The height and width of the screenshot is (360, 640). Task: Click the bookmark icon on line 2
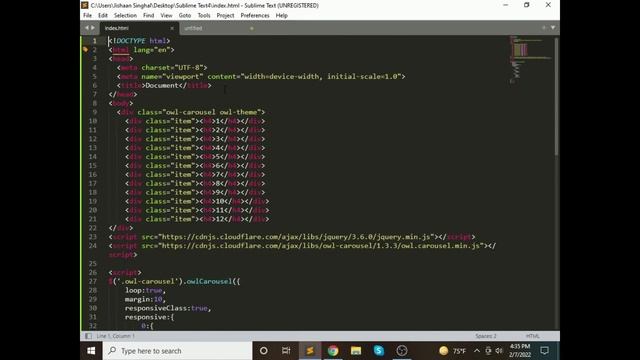[85, 49]
